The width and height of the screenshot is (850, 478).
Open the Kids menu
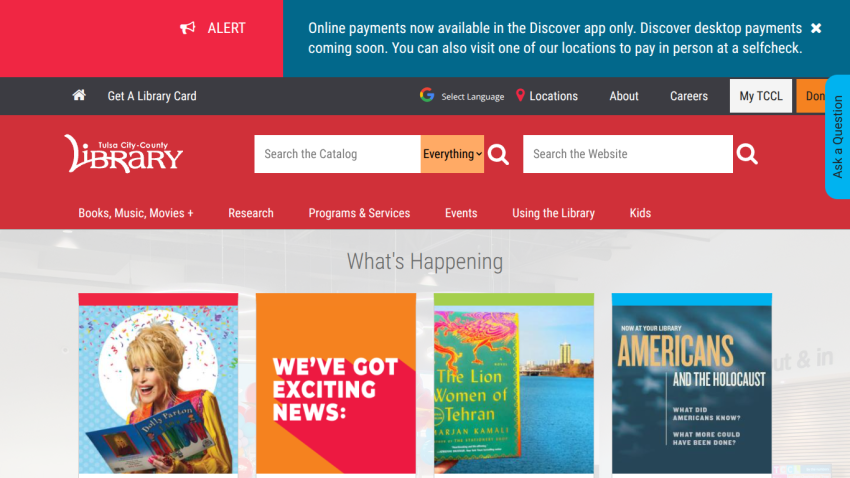[x=640, y=213]
